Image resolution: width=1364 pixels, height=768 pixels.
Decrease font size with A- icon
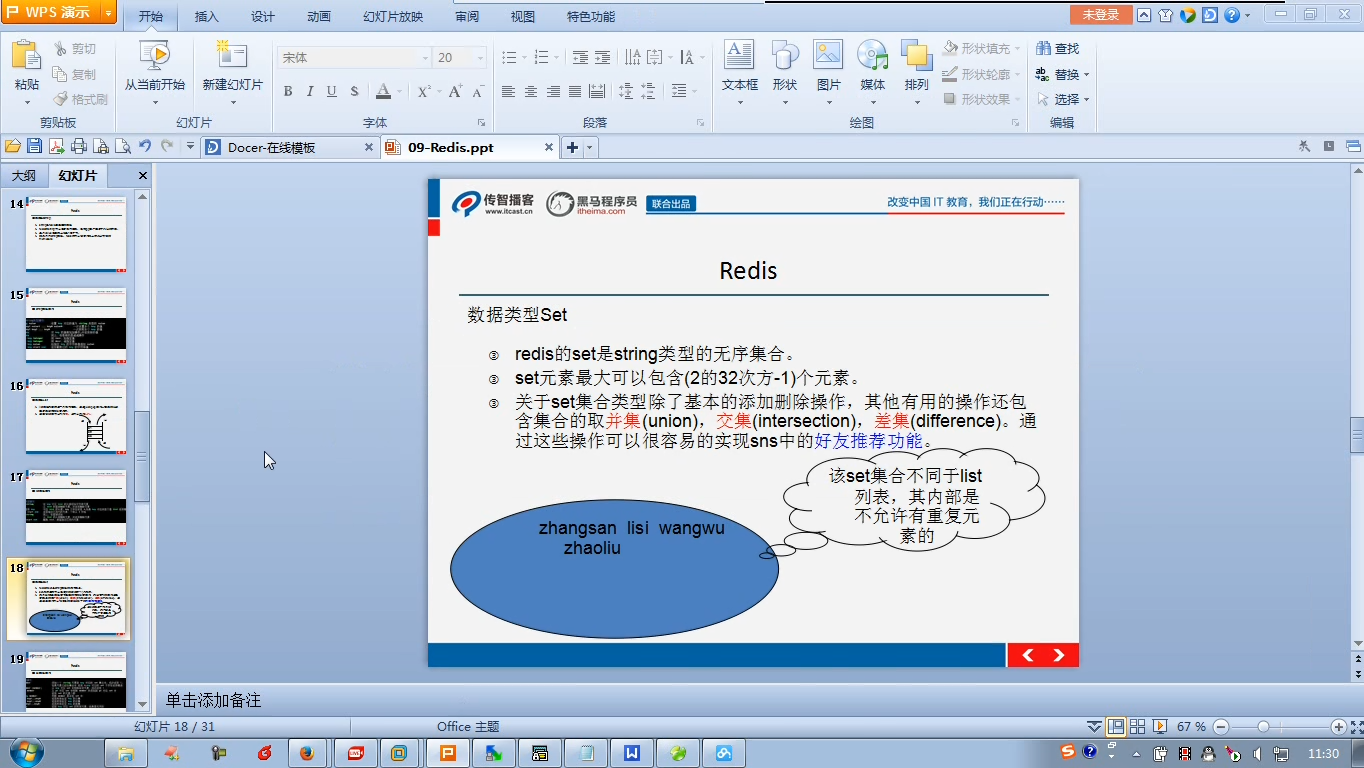pos(478,91)
